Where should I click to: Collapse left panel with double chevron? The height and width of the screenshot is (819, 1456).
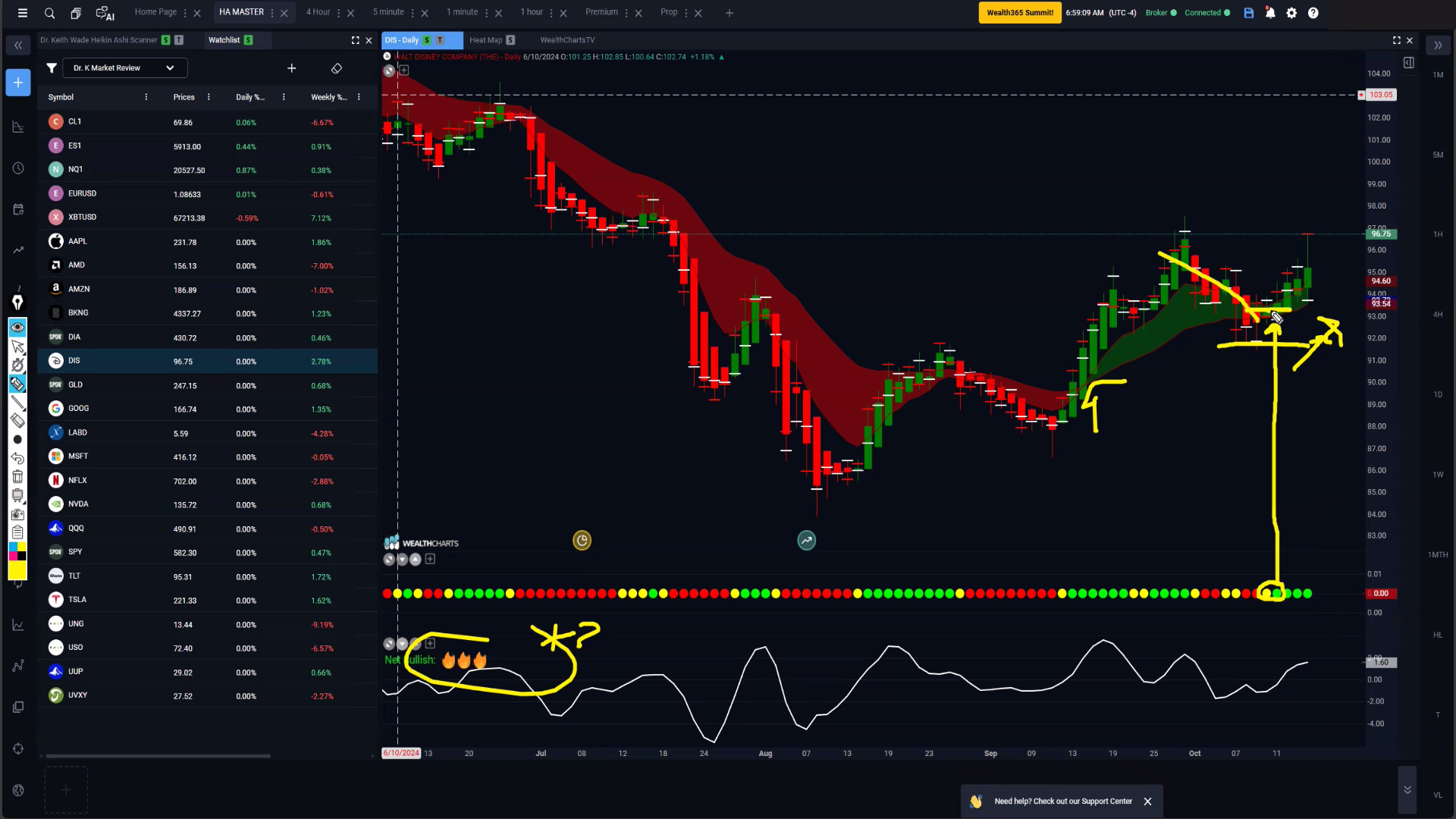(18, 45)
